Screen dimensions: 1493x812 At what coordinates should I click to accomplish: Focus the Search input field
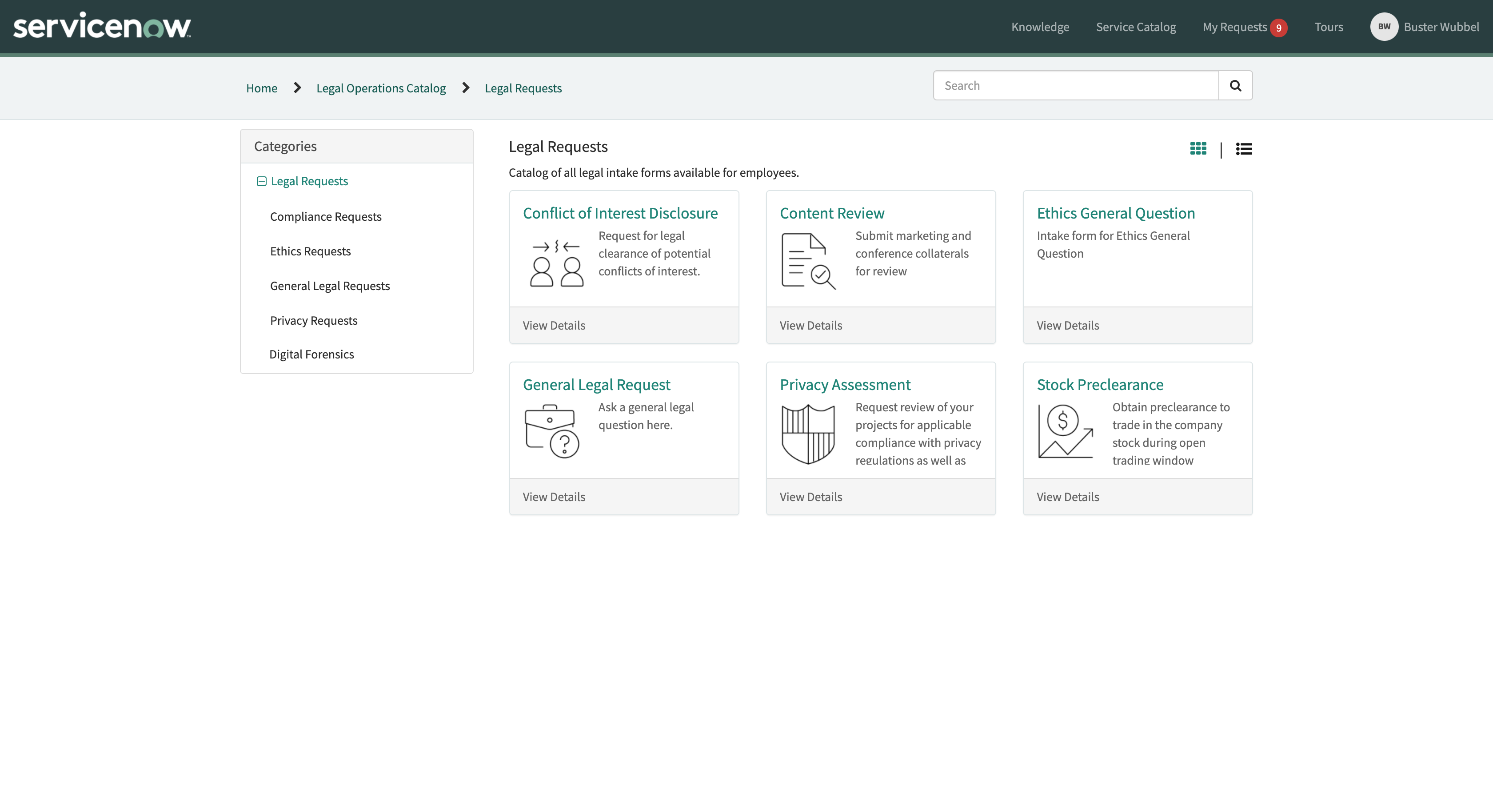[1076, 86]
